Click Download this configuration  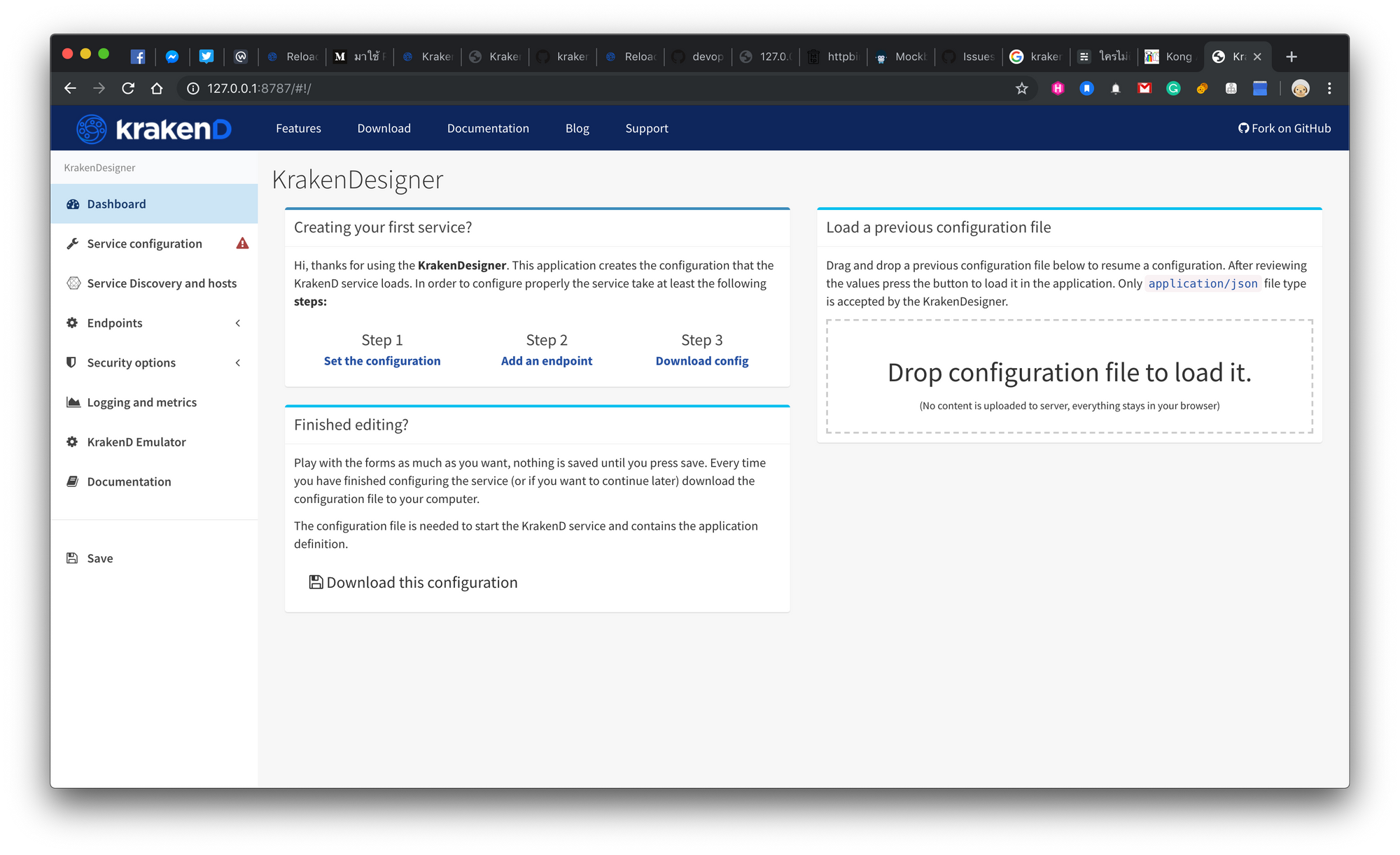412,581
